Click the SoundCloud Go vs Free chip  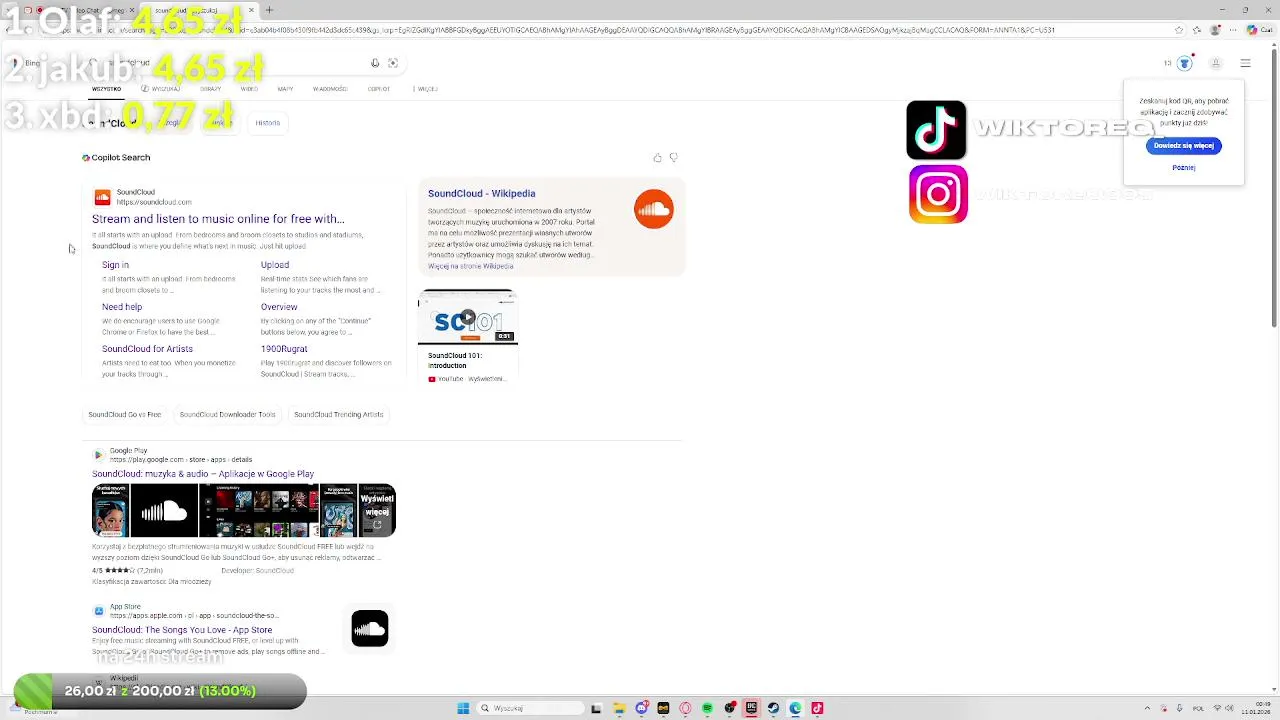124,414
